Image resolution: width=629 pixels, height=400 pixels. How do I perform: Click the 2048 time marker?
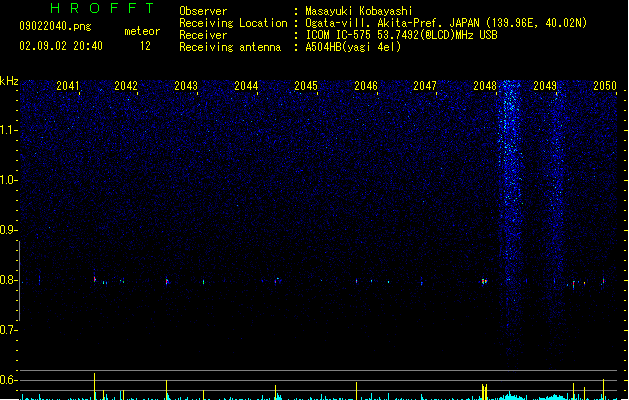click(x=485, y=86)
